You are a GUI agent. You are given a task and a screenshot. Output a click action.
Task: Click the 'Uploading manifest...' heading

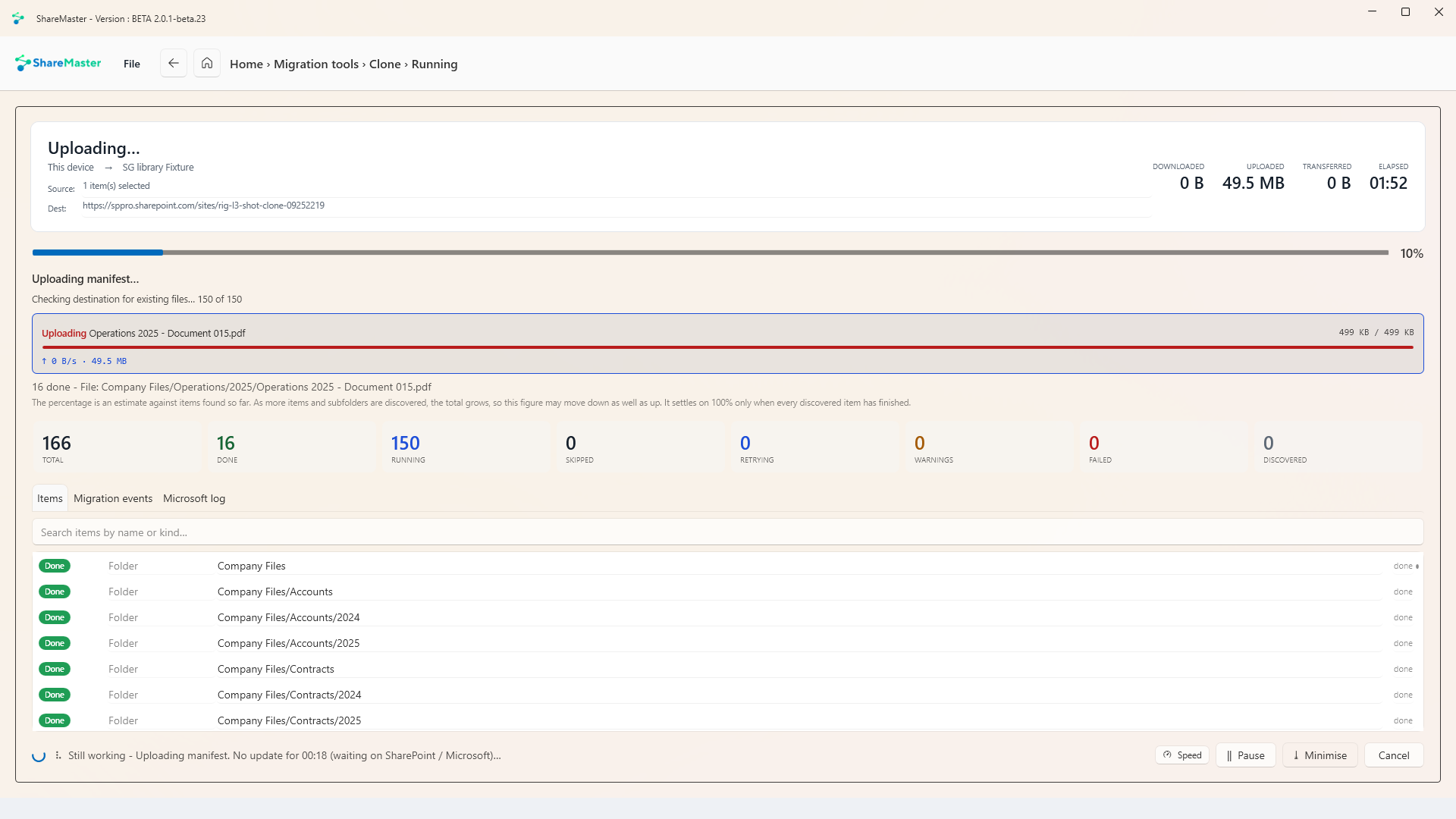85,279
